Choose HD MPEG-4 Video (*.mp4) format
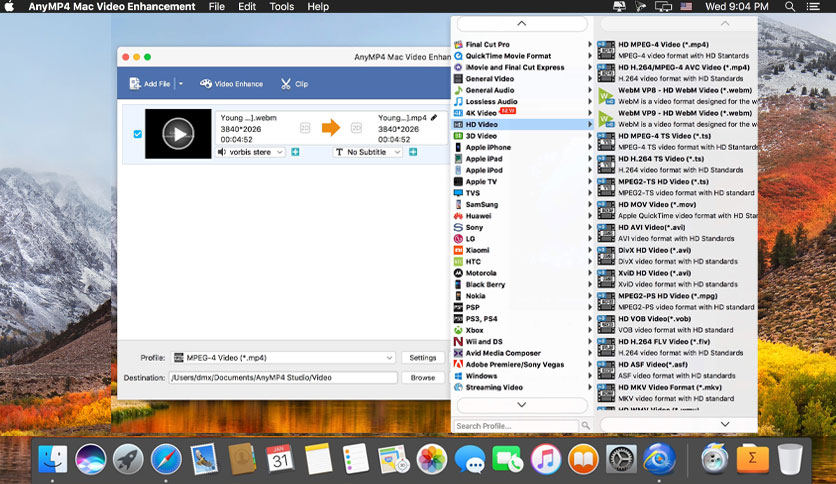836x484 pixels. coord(677,50)
